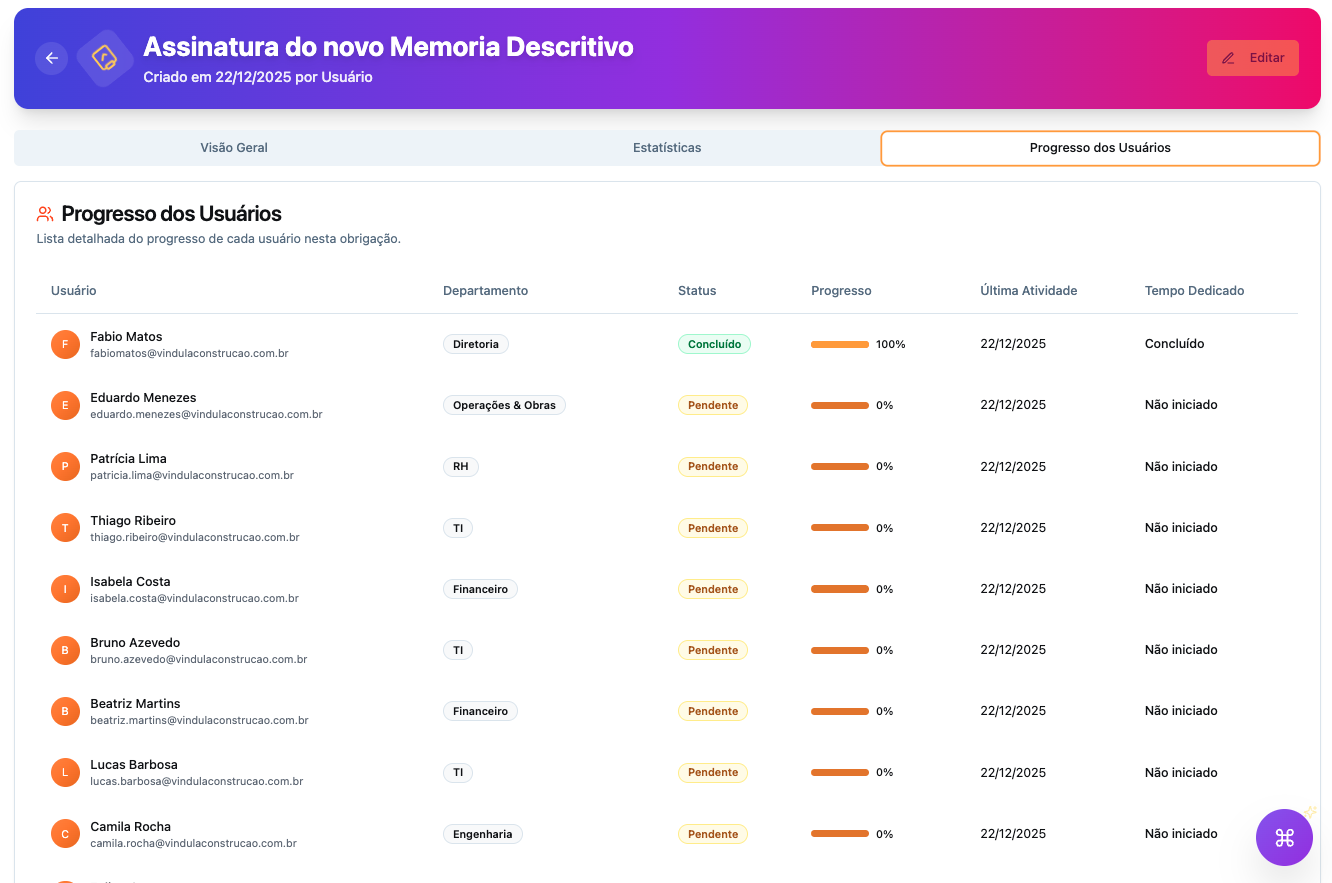The image size is (1332, 883).
Task: Select Fabio Matos avatar circle
Action: point(65,344)
